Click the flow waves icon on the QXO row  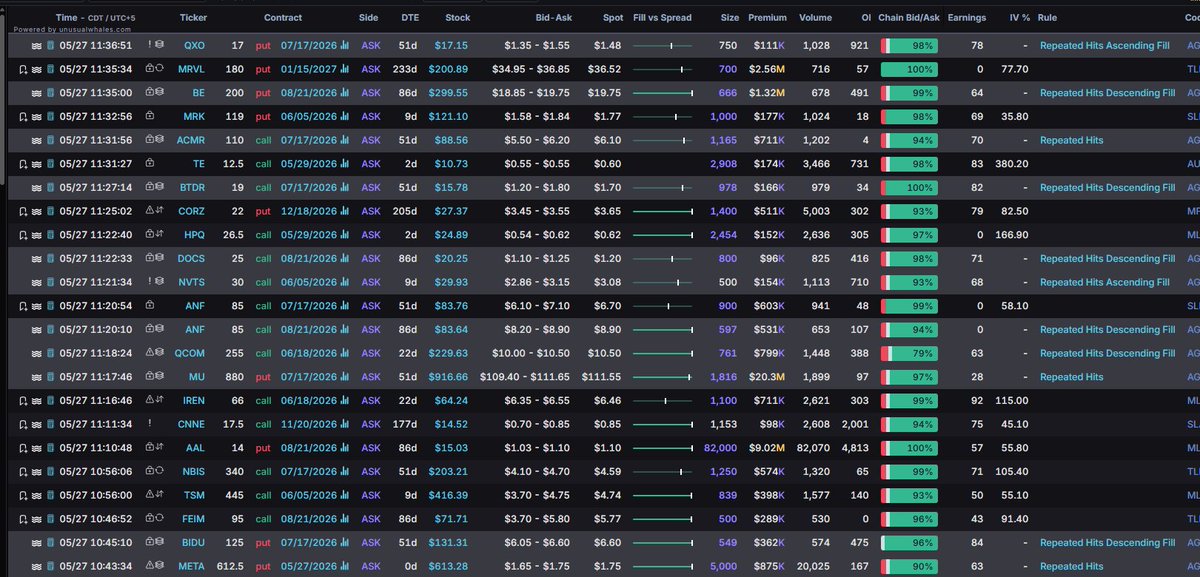(36, 45)
